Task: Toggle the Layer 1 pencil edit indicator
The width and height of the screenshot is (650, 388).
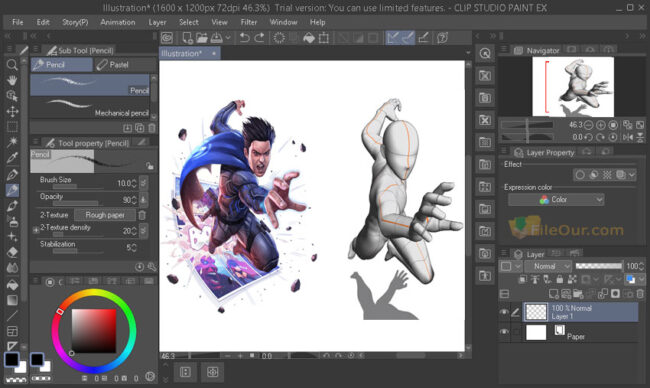Action: click(x=515, y=312)
